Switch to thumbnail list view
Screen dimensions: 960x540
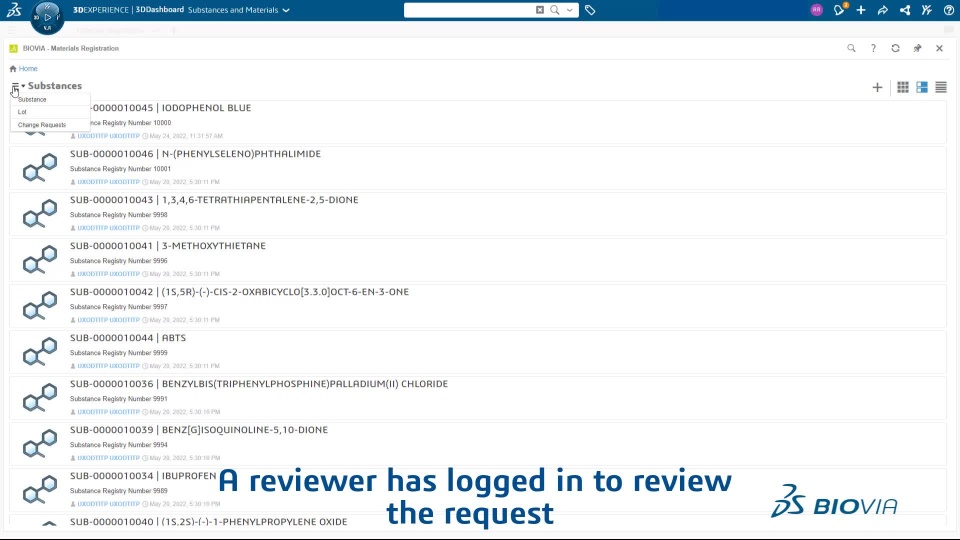click(922, 87)
